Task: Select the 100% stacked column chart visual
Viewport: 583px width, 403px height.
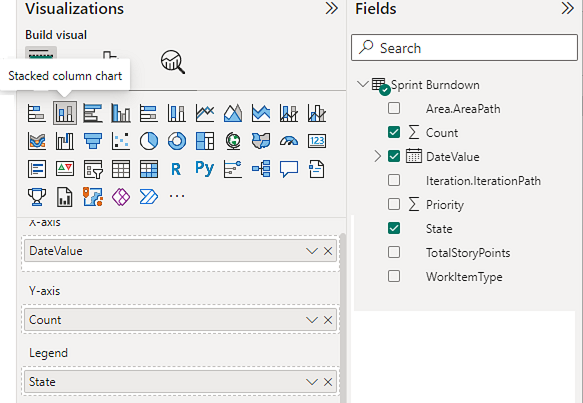Action: pos(177,113)
